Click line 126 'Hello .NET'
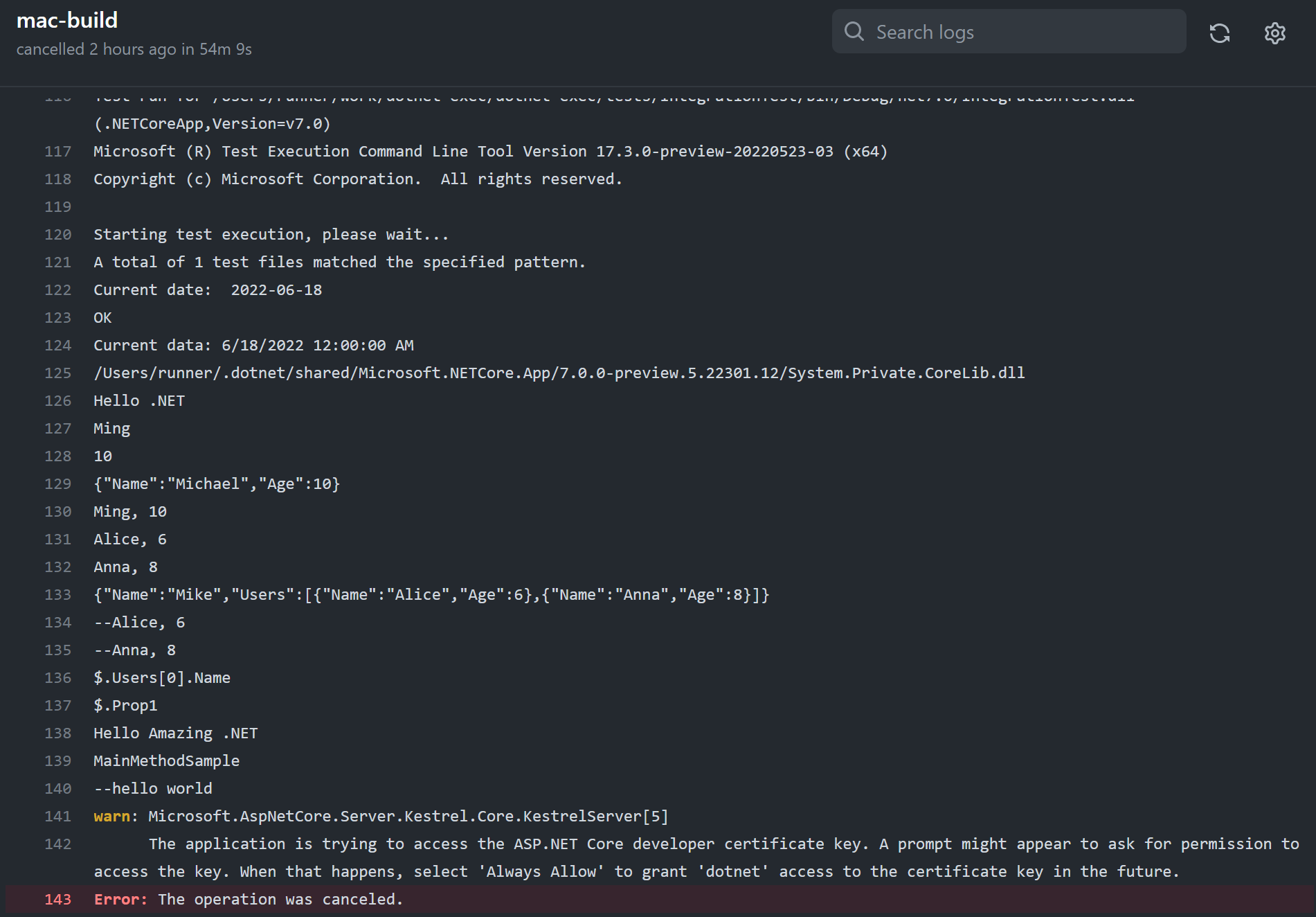This screenshot has width=1316, height=917. [x=138, y=400]
